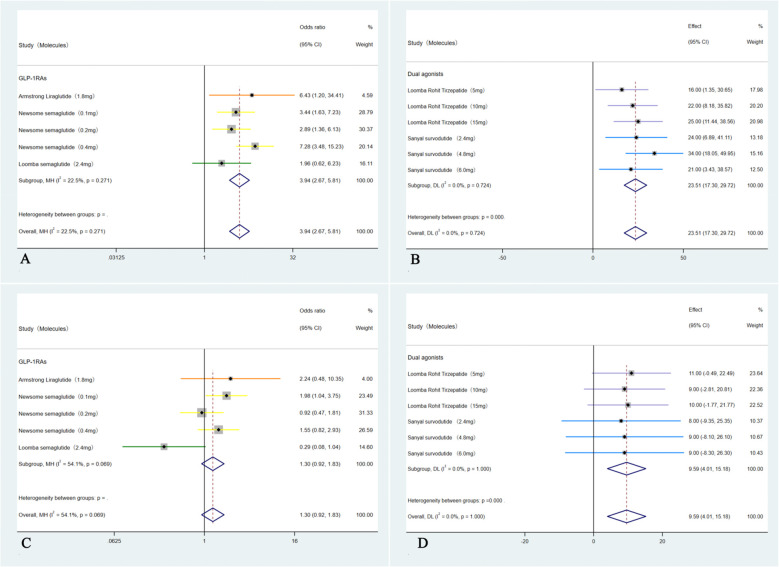Click Loomba Rohit Tirzepatide (15mg) label in panel D
779x567 pixels.
448,406
